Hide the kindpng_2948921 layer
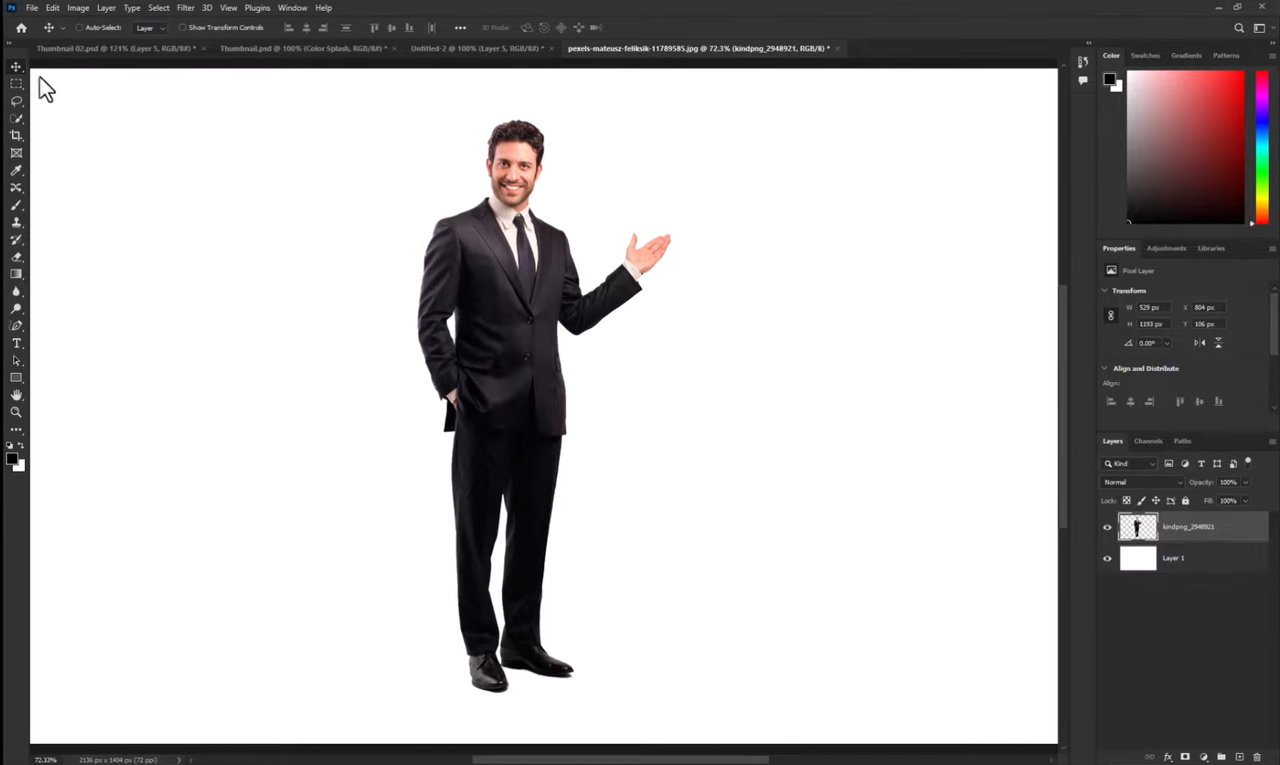The width and height of the screenshot is (1280, 765). pyautogui.click(x=1107, y=527)
